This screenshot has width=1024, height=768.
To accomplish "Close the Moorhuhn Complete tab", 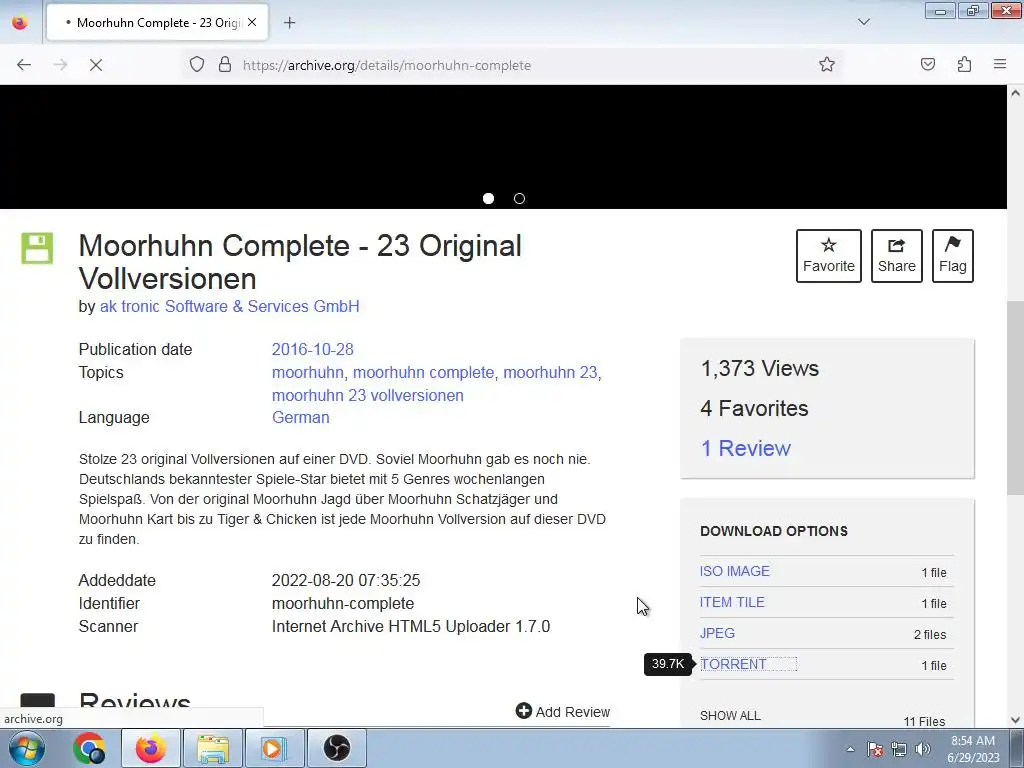I will pos(252,22).
